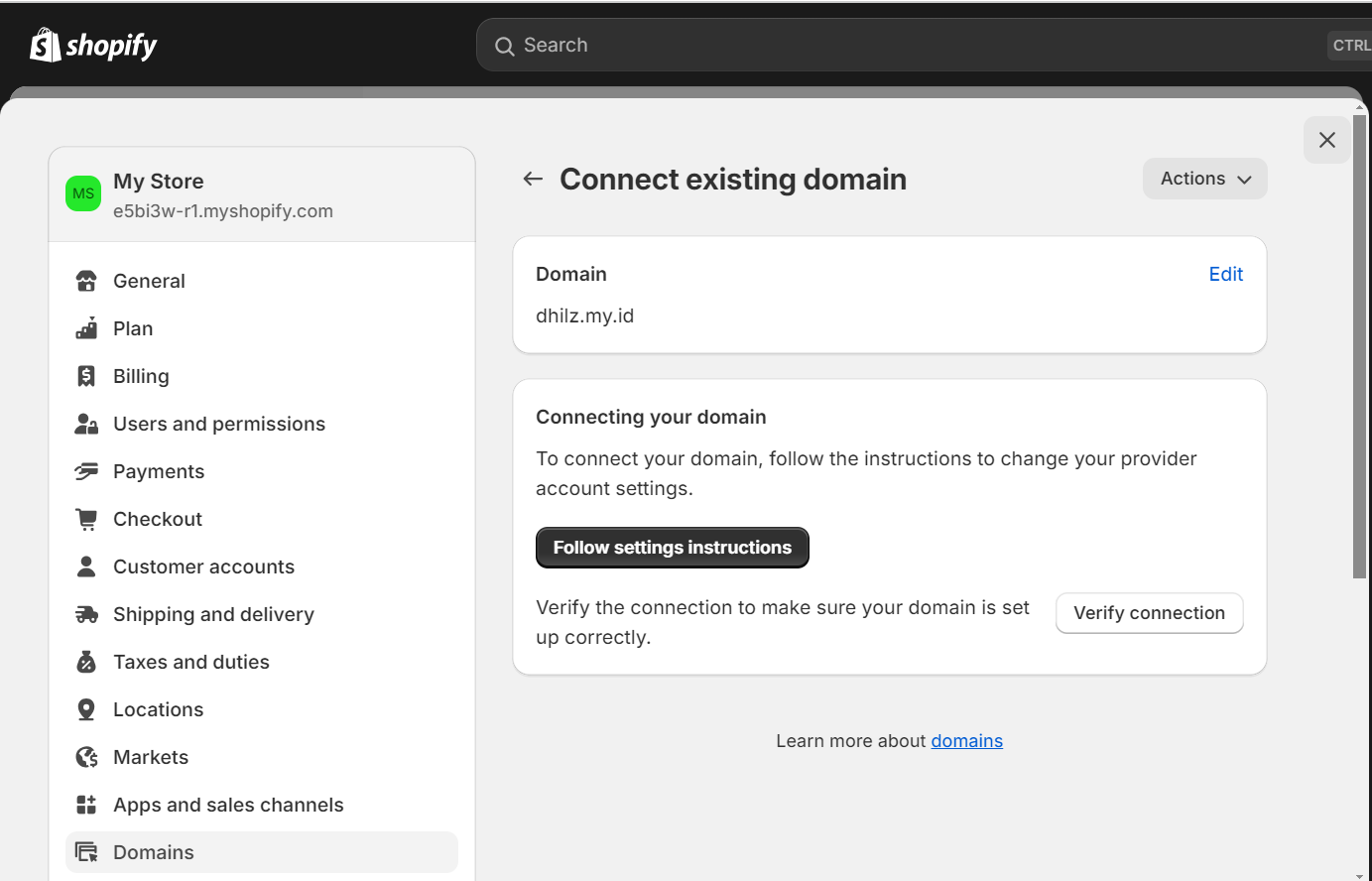The image size is (1372, 881).
Task: Go to Locations settings
Action: click(x=262, y=709)
